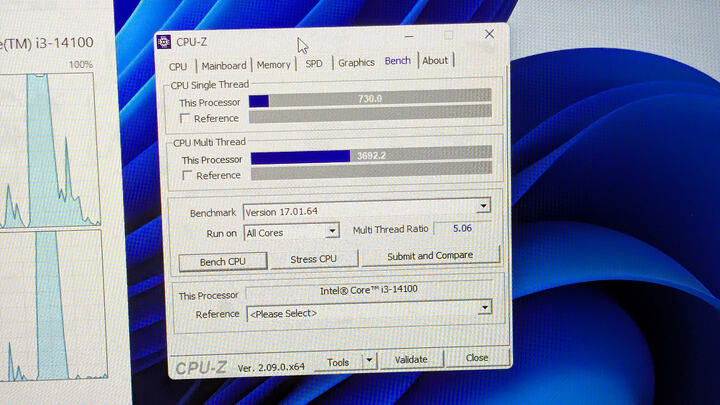Screen dimensions: 720x405
Task: Enable Reference checkbox under CPU Single Thread
Action: point(185,119)
